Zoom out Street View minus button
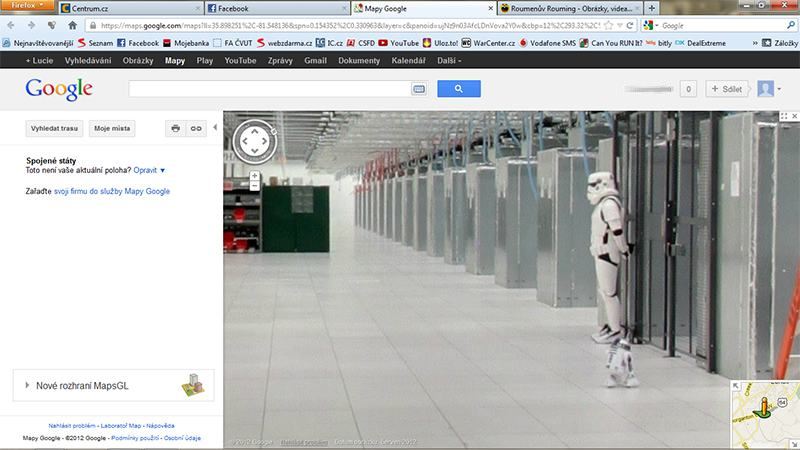 click(x=254, y=186)
